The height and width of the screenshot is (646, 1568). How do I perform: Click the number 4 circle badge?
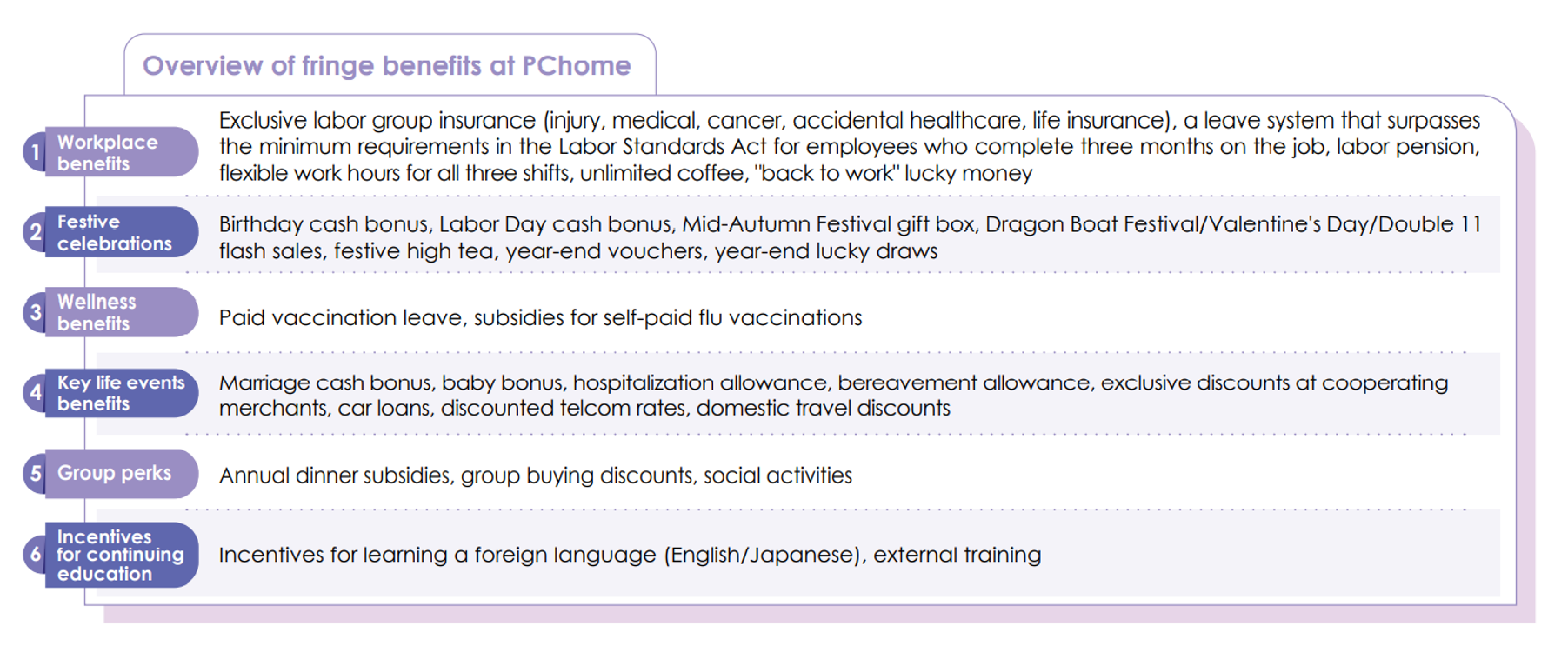[x=35, y=393]
